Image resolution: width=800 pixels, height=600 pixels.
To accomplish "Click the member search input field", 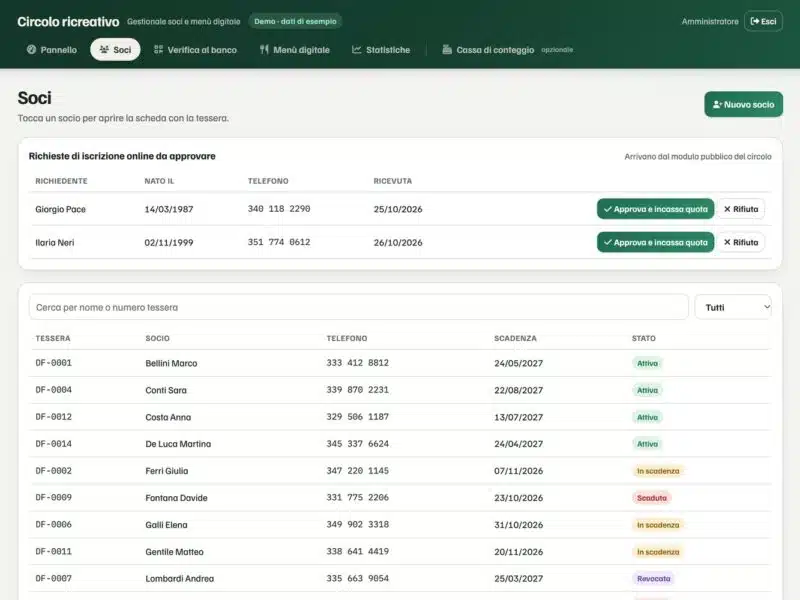I will tap(359, 307).
